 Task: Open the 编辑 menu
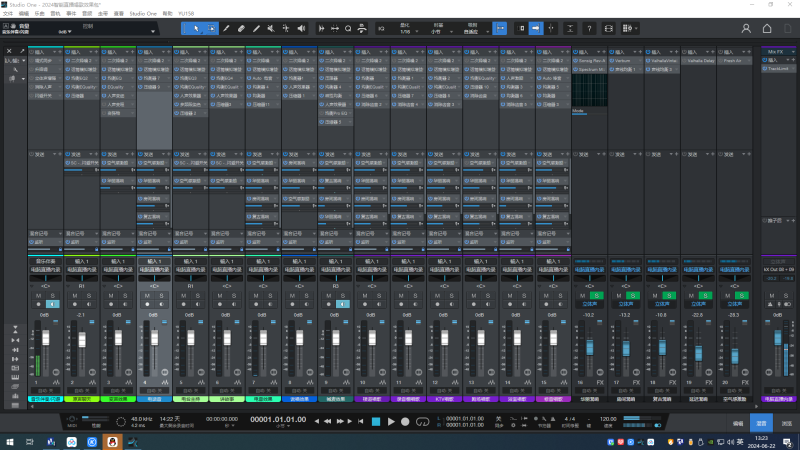23,14
